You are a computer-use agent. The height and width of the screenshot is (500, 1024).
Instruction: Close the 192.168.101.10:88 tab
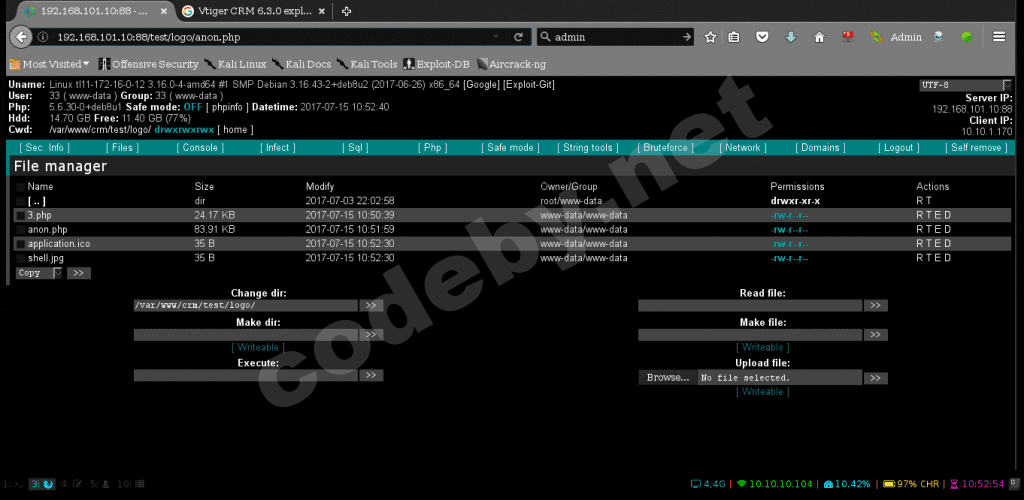click(163, 11)
